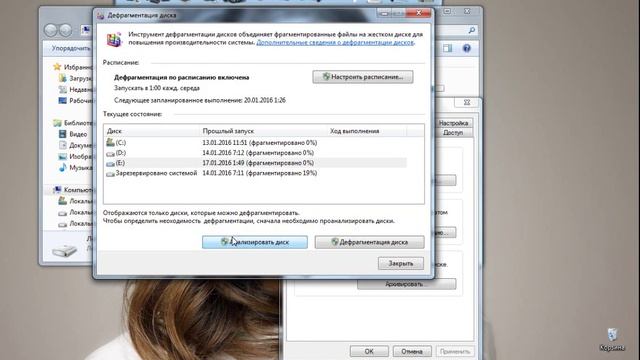
Task: Click the Избранное star icon in Explorer
Action: tap(57, 67)
